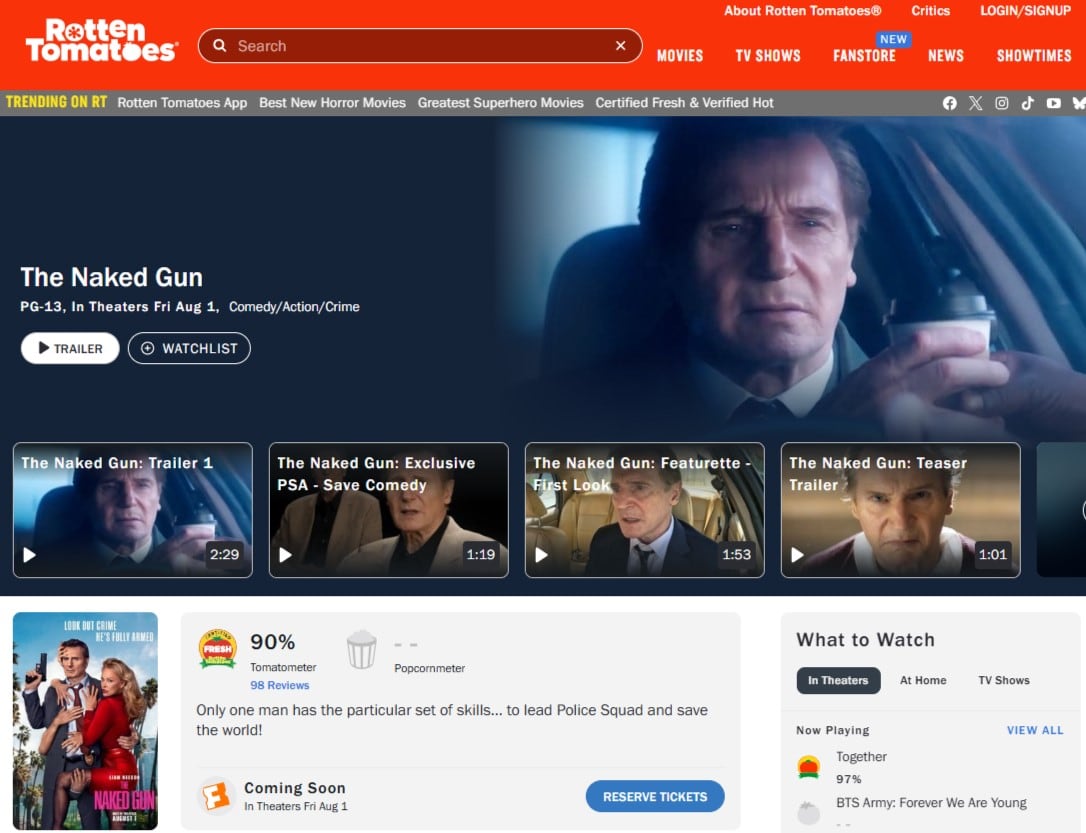Play the Featurette - First Look play icon
The width and height of the screenshot is (1086, 833).
coord(542,555)
